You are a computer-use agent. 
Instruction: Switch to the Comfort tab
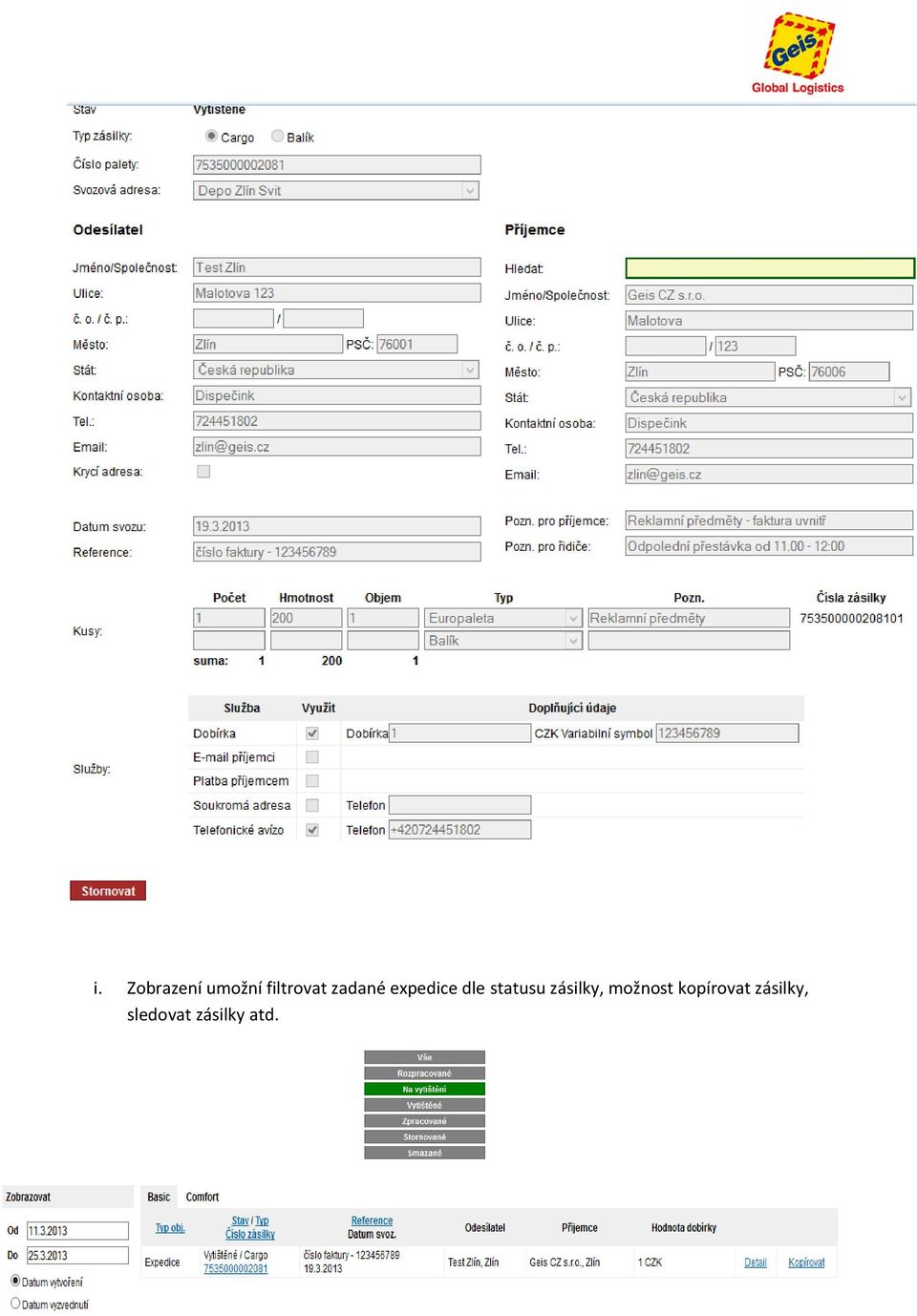click(203, 1197)
